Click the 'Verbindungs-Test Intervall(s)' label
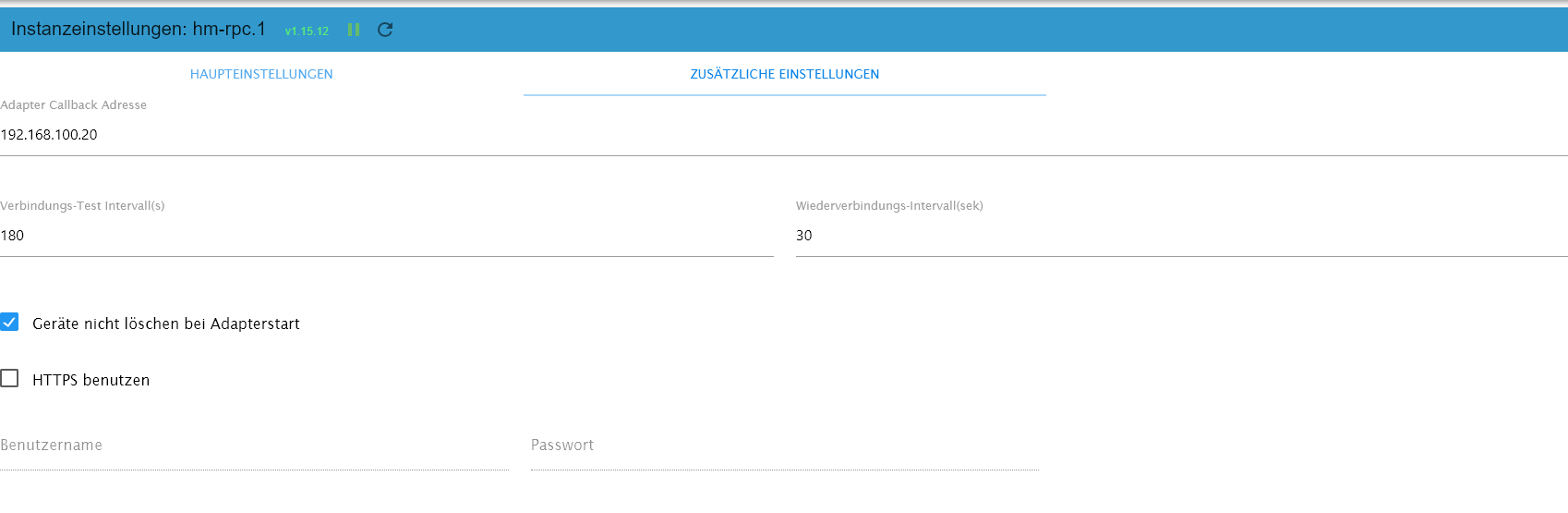 (82, 206)
